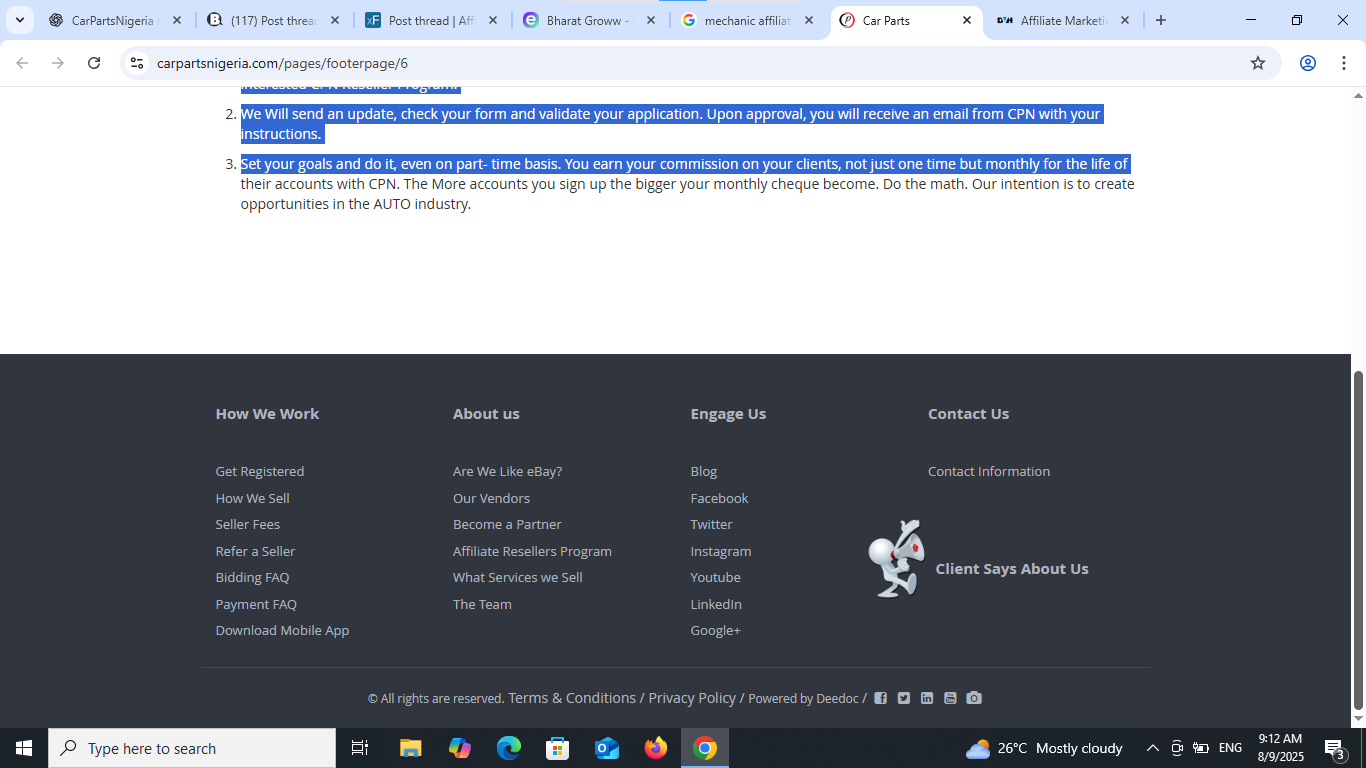The image size is (1366, 768).
Task: Open Are We Like eBay? link
Action: [507, 471]
